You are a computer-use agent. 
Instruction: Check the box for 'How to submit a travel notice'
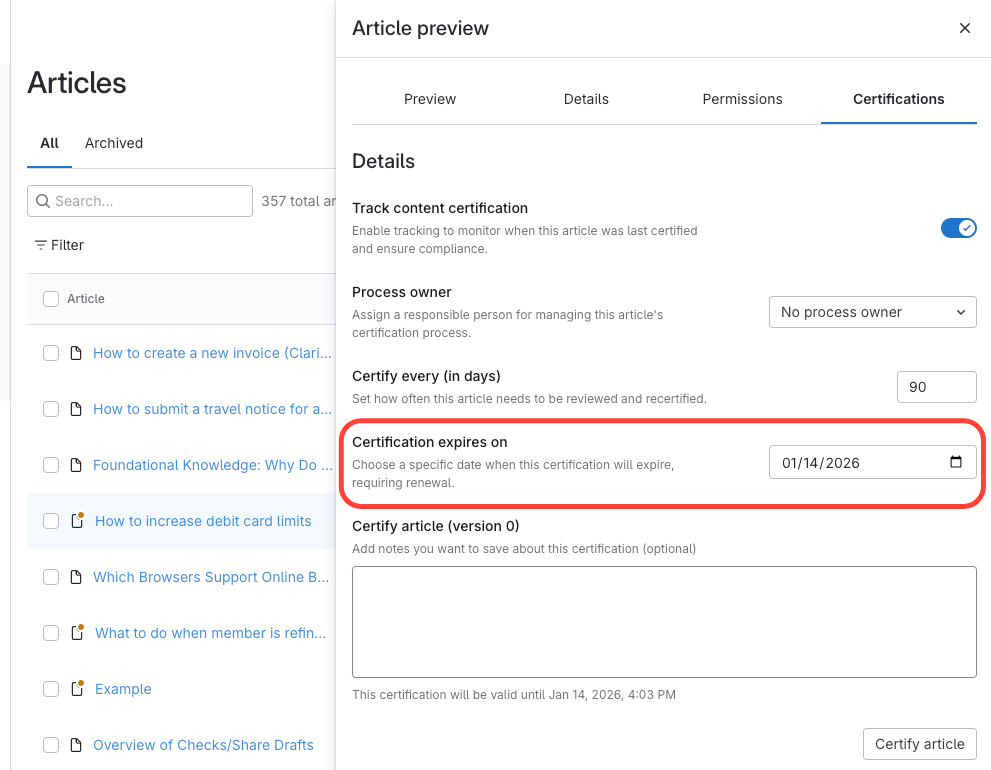(x=51, y=409)
